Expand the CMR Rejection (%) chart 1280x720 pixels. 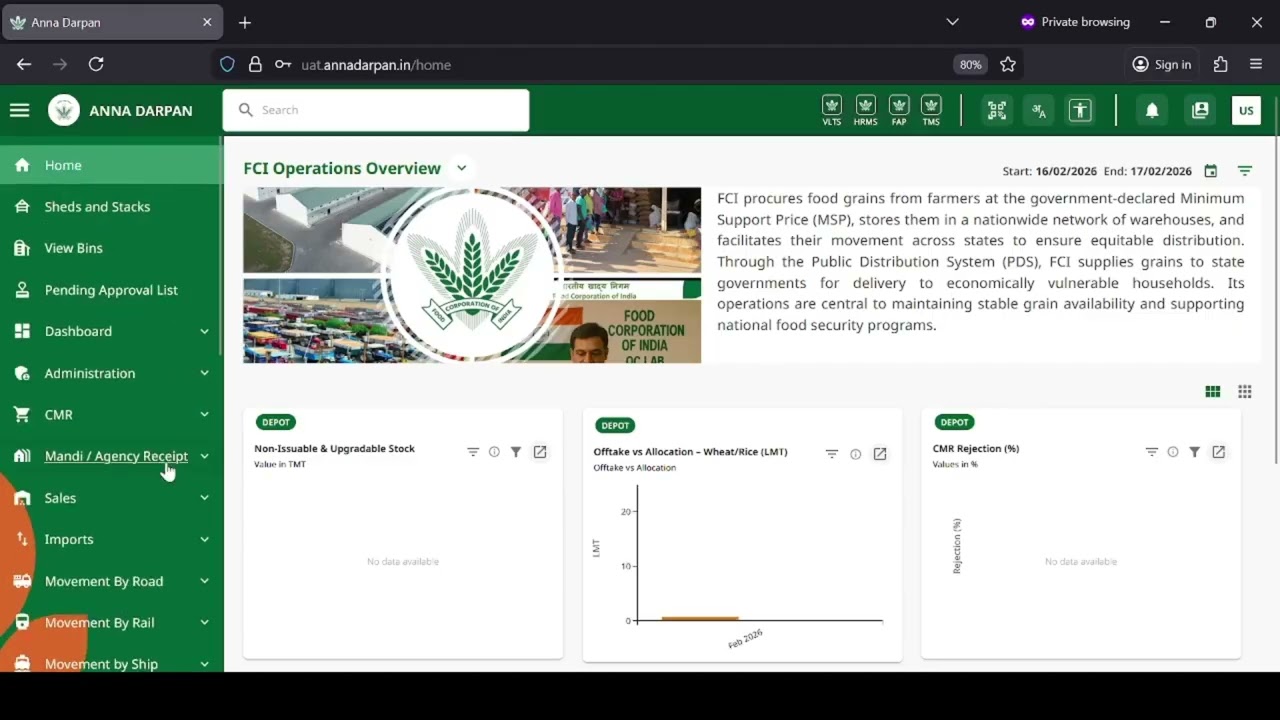pos(1219,452)
